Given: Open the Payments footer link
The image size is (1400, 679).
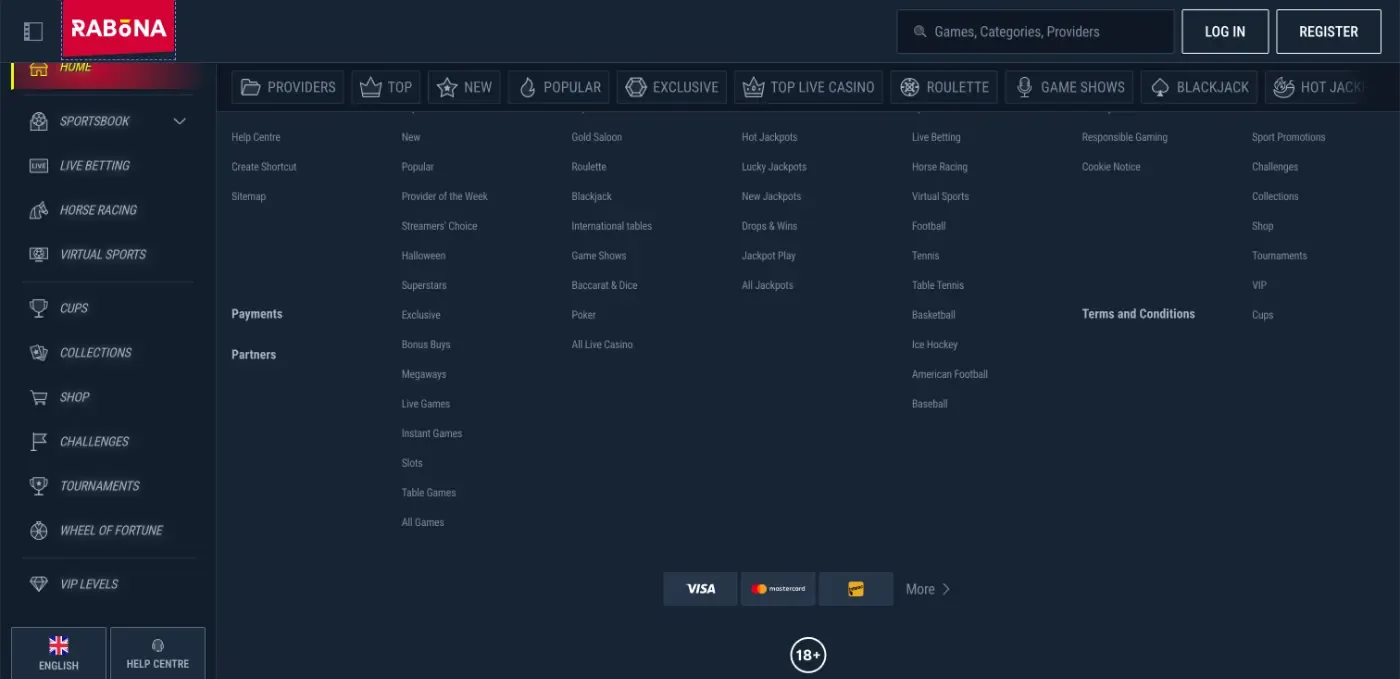Looking at the screenshot, I should tap(257, 314).
